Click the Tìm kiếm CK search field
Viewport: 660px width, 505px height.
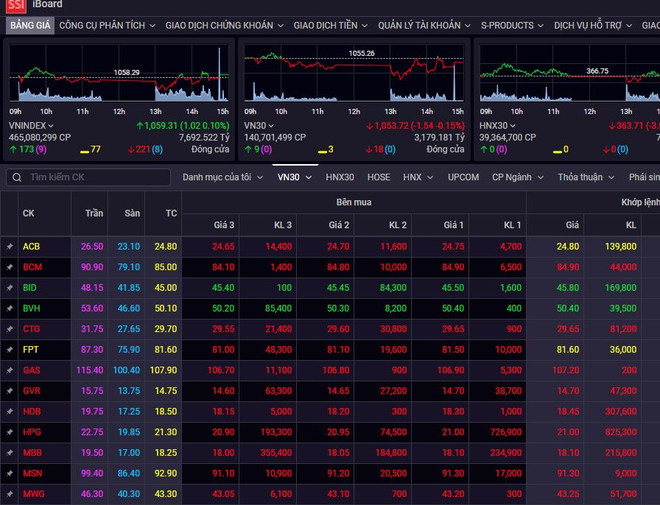[x=95, y=177]
